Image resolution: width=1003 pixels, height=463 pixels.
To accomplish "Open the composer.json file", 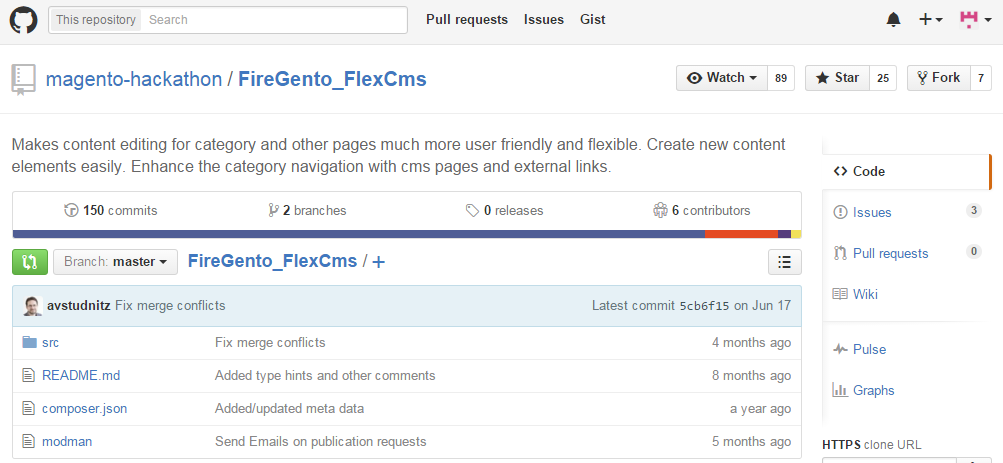I will point(84,409).
